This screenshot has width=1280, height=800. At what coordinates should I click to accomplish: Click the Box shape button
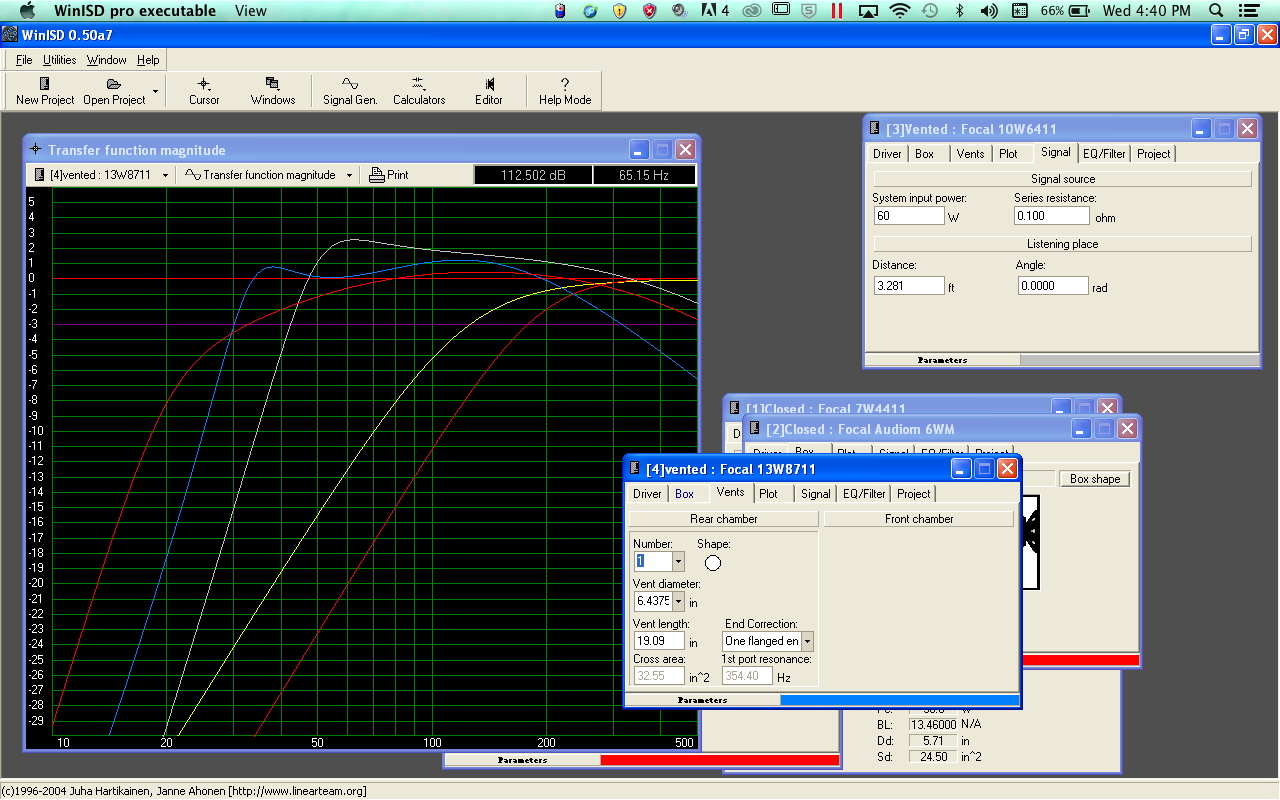point(1094,479)
